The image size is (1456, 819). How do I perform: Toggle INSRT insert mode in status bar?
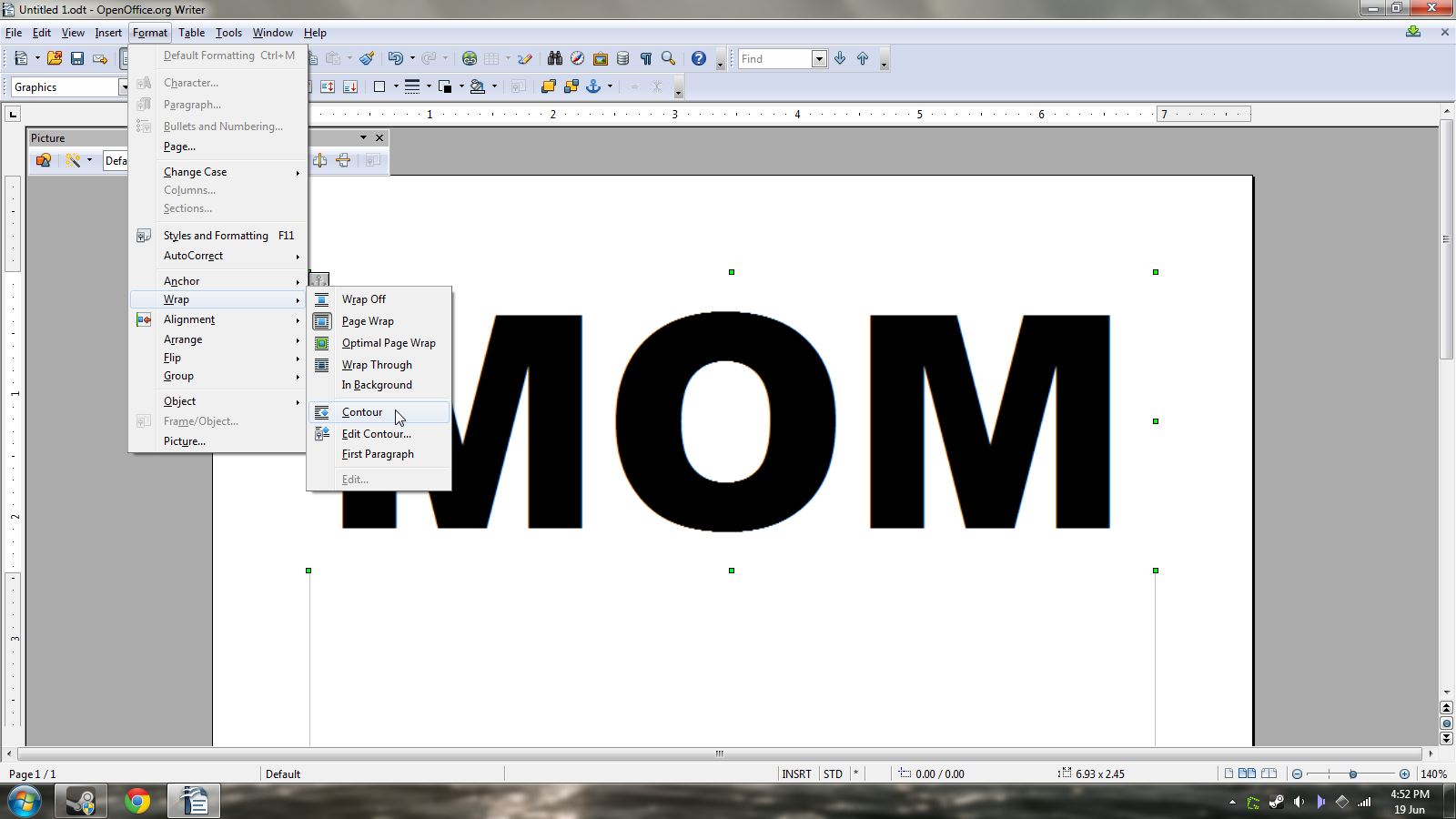pos(796,773)
